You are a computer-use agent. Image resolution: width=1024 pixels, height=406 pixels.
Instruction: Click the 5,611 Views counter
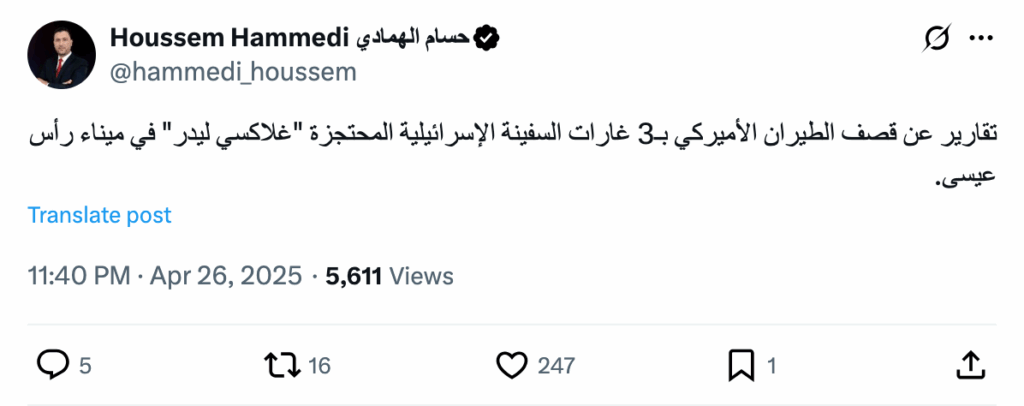tap(390, 276)
